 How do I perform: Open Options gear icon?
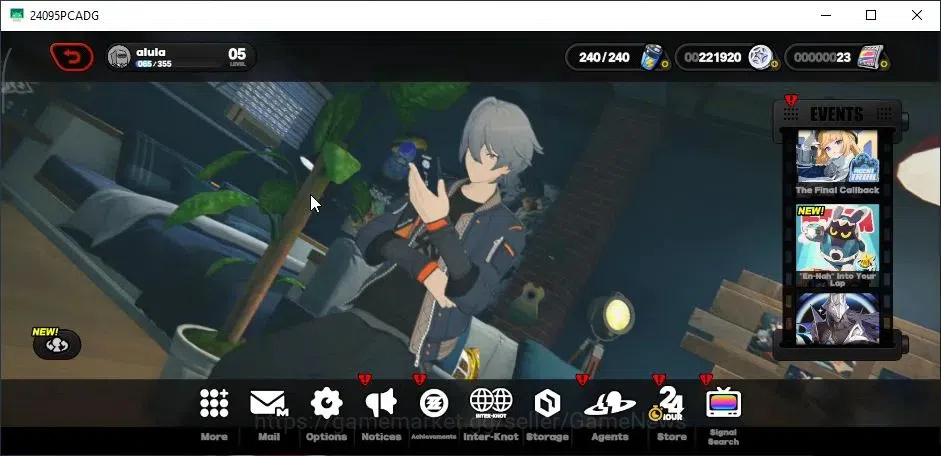(x=326, y=403)
